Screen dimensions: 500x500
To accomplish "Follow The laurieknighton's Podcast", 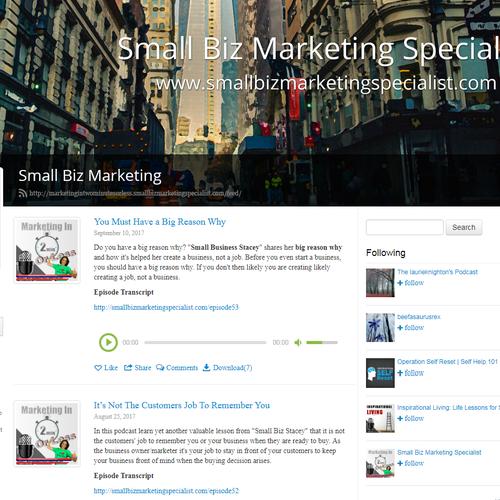I will point(411,283).
